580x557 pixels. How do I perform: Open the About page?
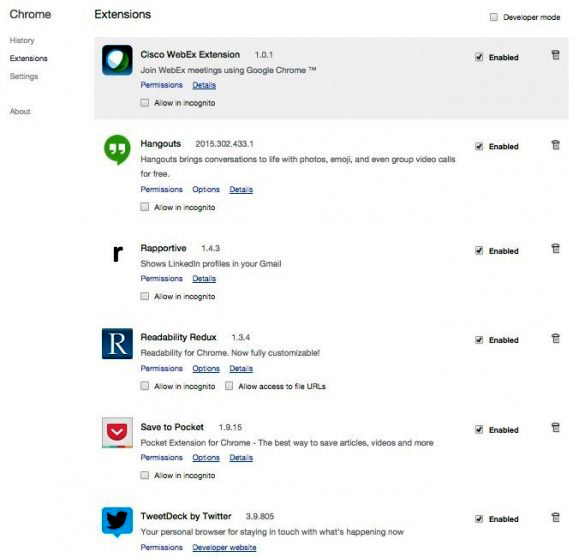pos(20,111)
